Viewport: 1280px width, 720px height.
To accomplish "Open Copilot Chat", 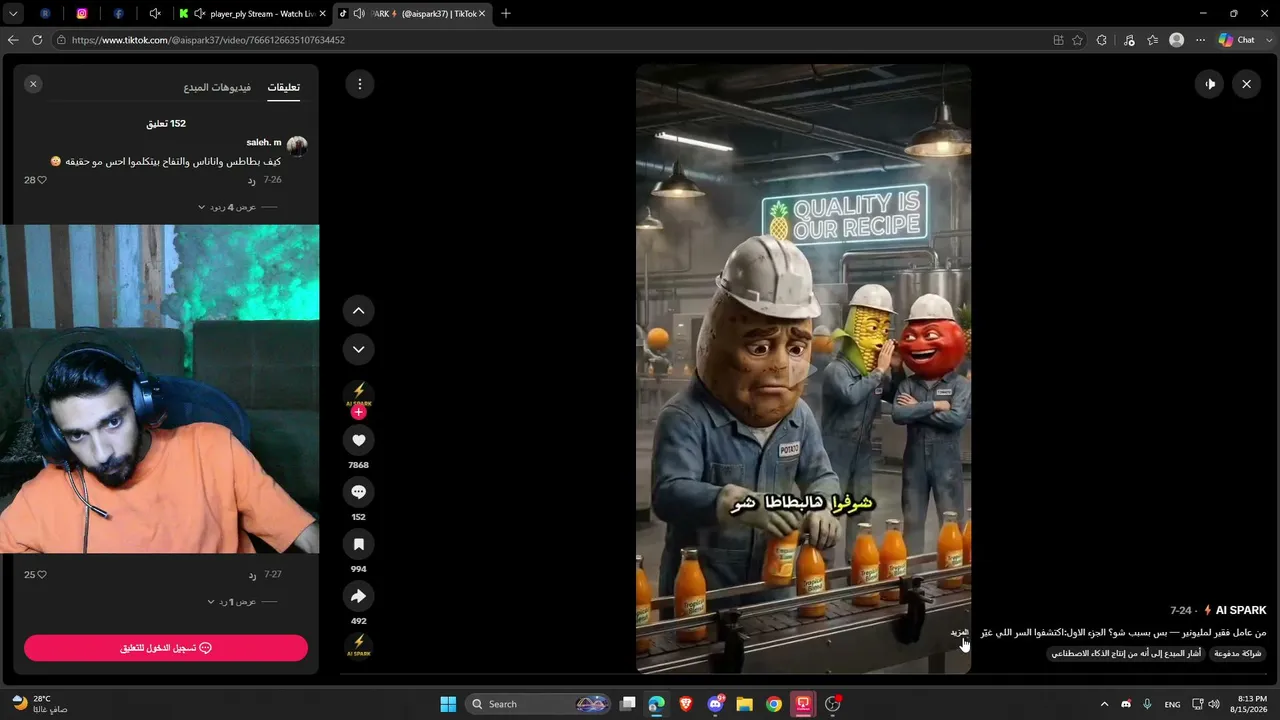I will coord(1237,40).
